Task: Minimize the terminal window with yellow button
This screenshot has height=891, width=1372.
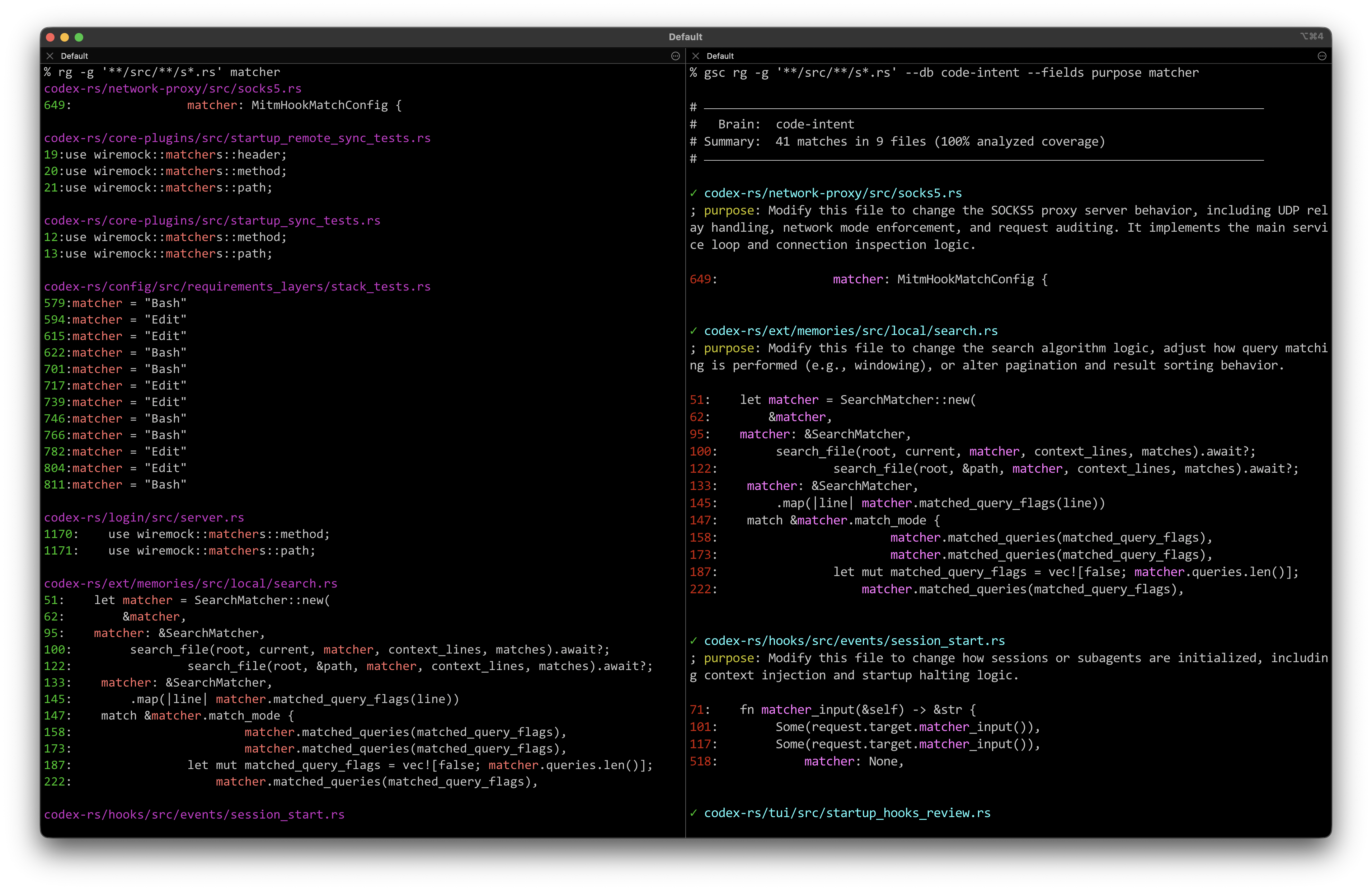Action: pos(65,37)
